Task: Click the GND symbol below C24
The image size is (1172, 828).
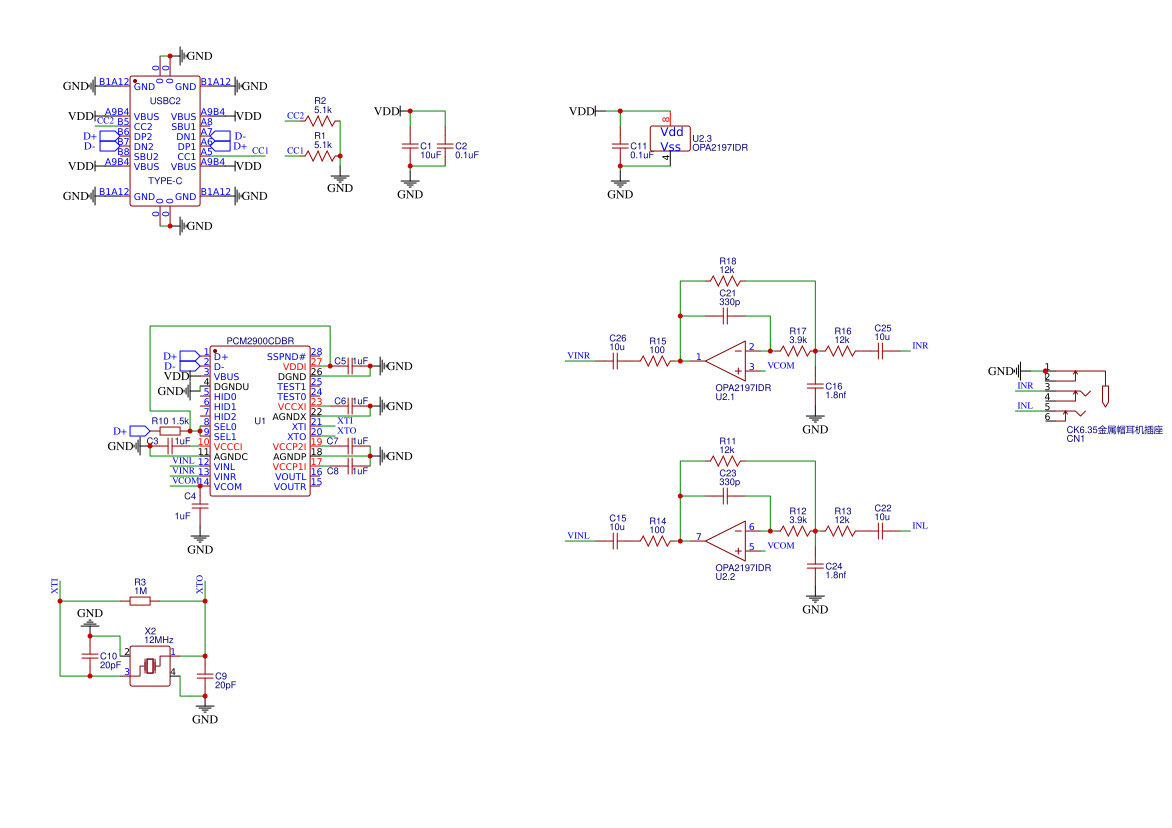Action: (x=815, y=605)
